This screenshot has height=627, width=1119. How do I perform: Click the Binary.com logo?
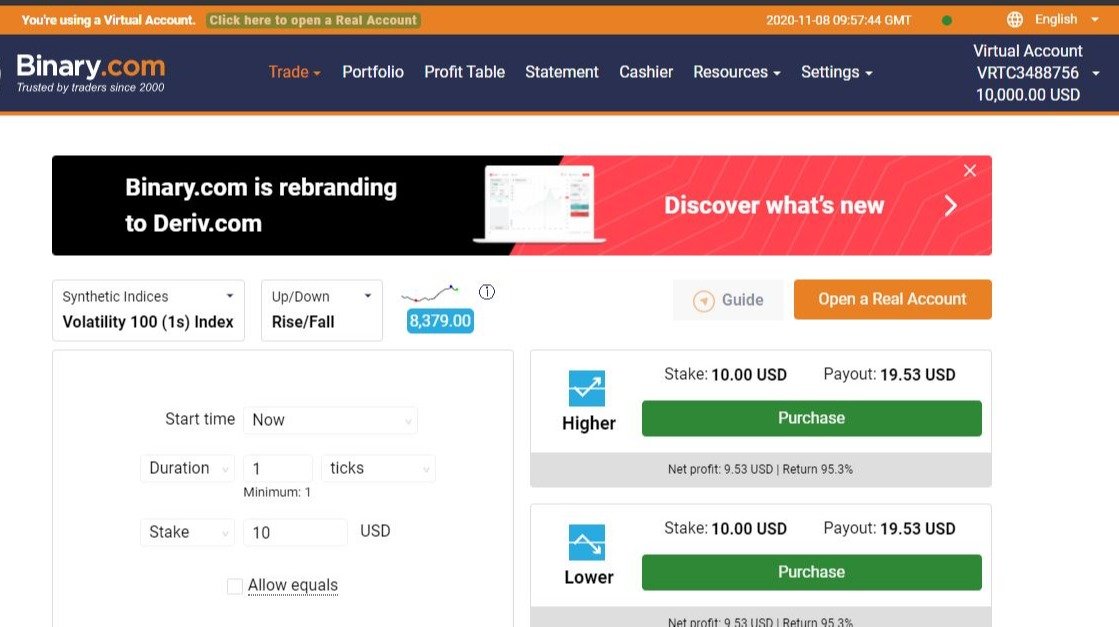click(91, 73)
